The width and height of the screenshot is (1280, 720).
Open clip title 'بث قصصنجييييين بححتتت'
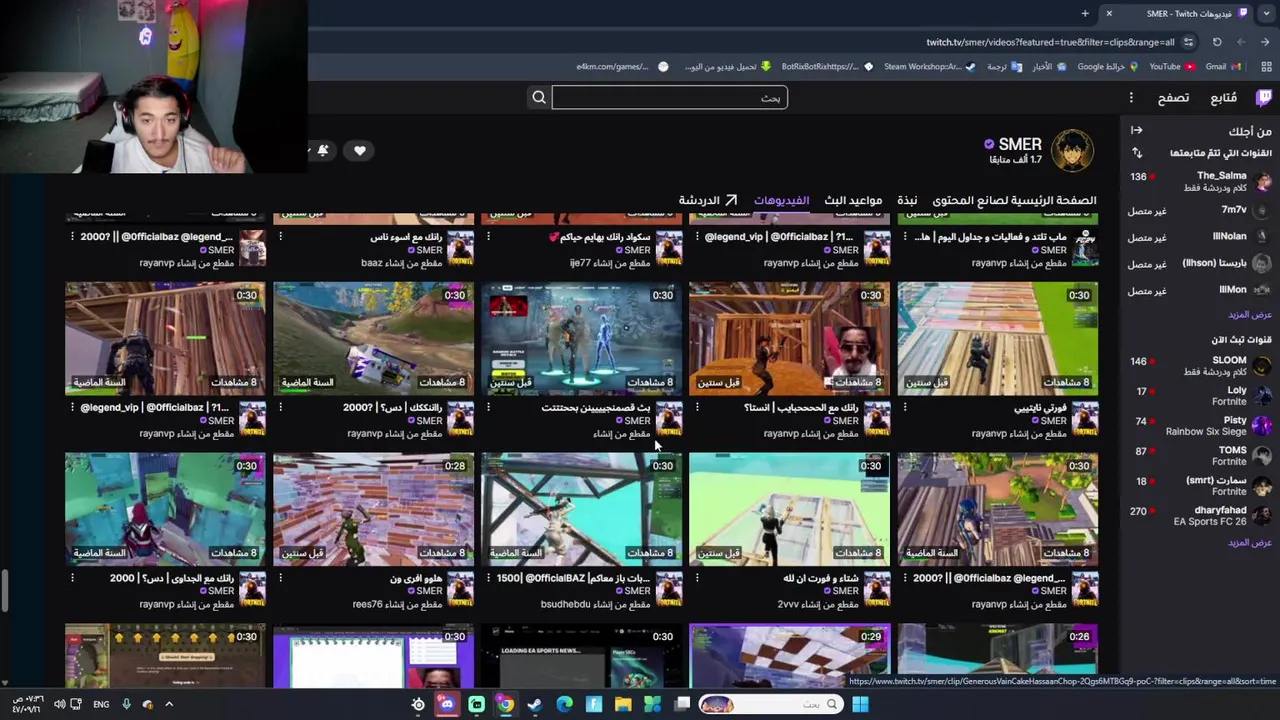pos(596,408)
